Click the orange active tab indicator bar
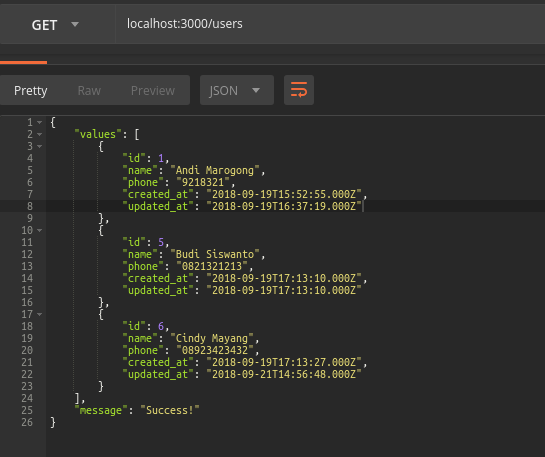Screen dimensions: 545x457 (x=23, y=63)
